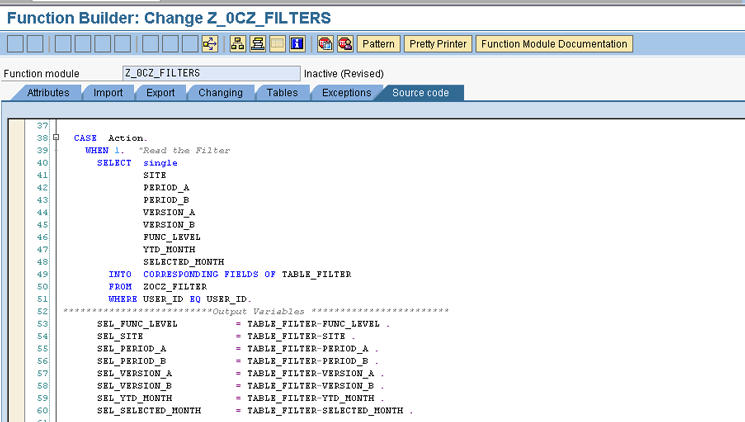The width and height of the screenshot is (745, 422).
Task: Click TABLE_FILTER-VERSION_B on line 58
Action: 311,386
